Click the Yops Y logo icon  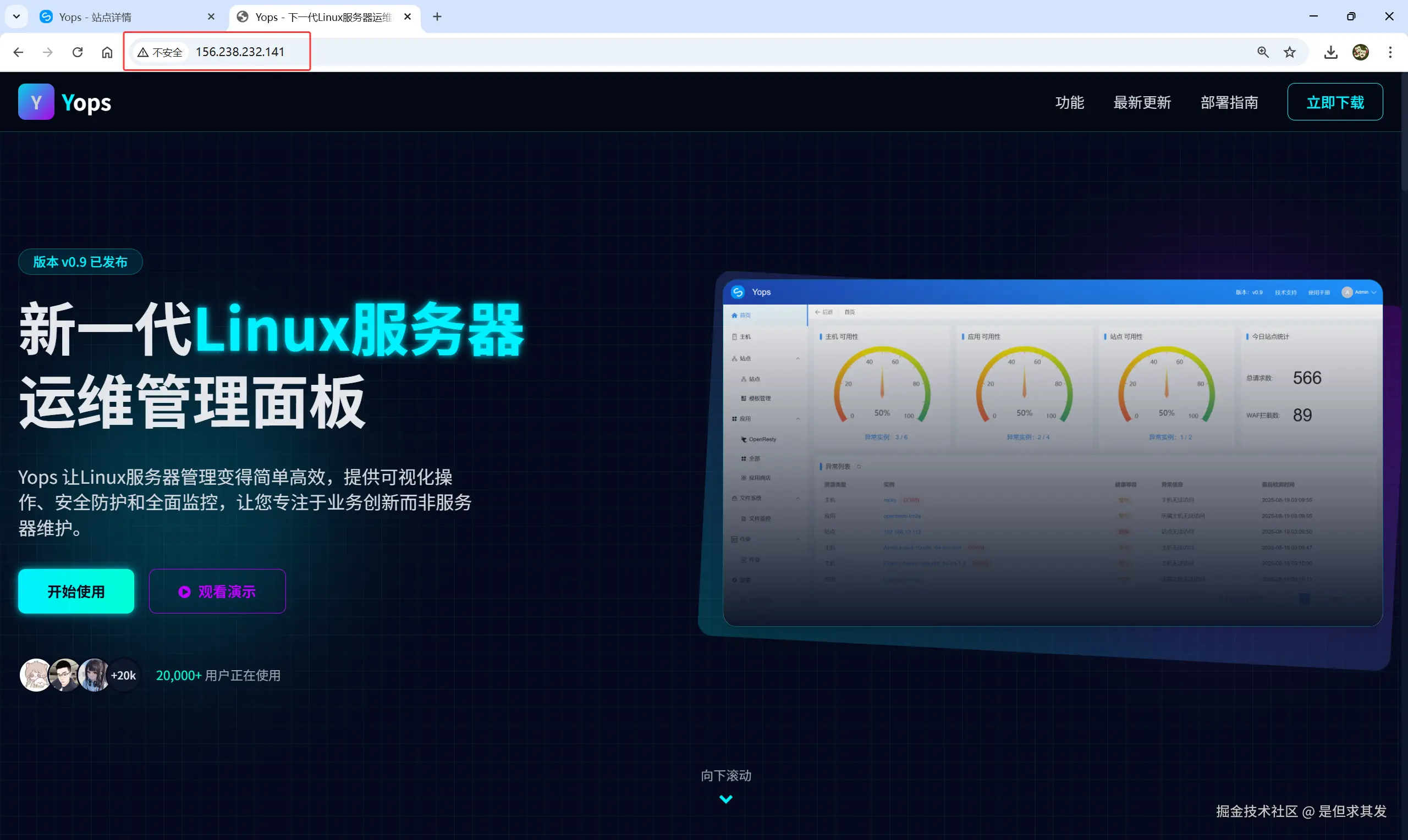click(x=36, y=102)
